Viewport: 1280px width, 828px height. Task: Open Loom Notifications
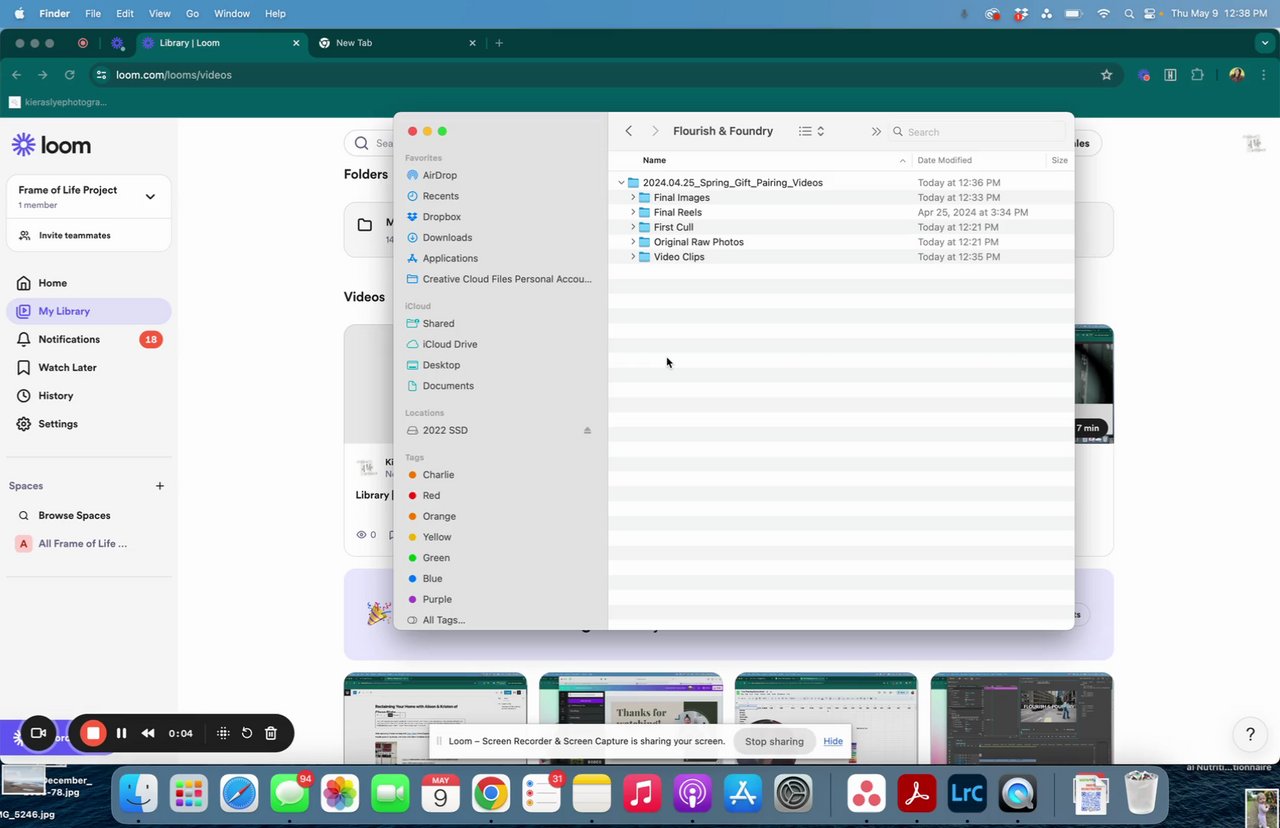click(x=89, y=339)
